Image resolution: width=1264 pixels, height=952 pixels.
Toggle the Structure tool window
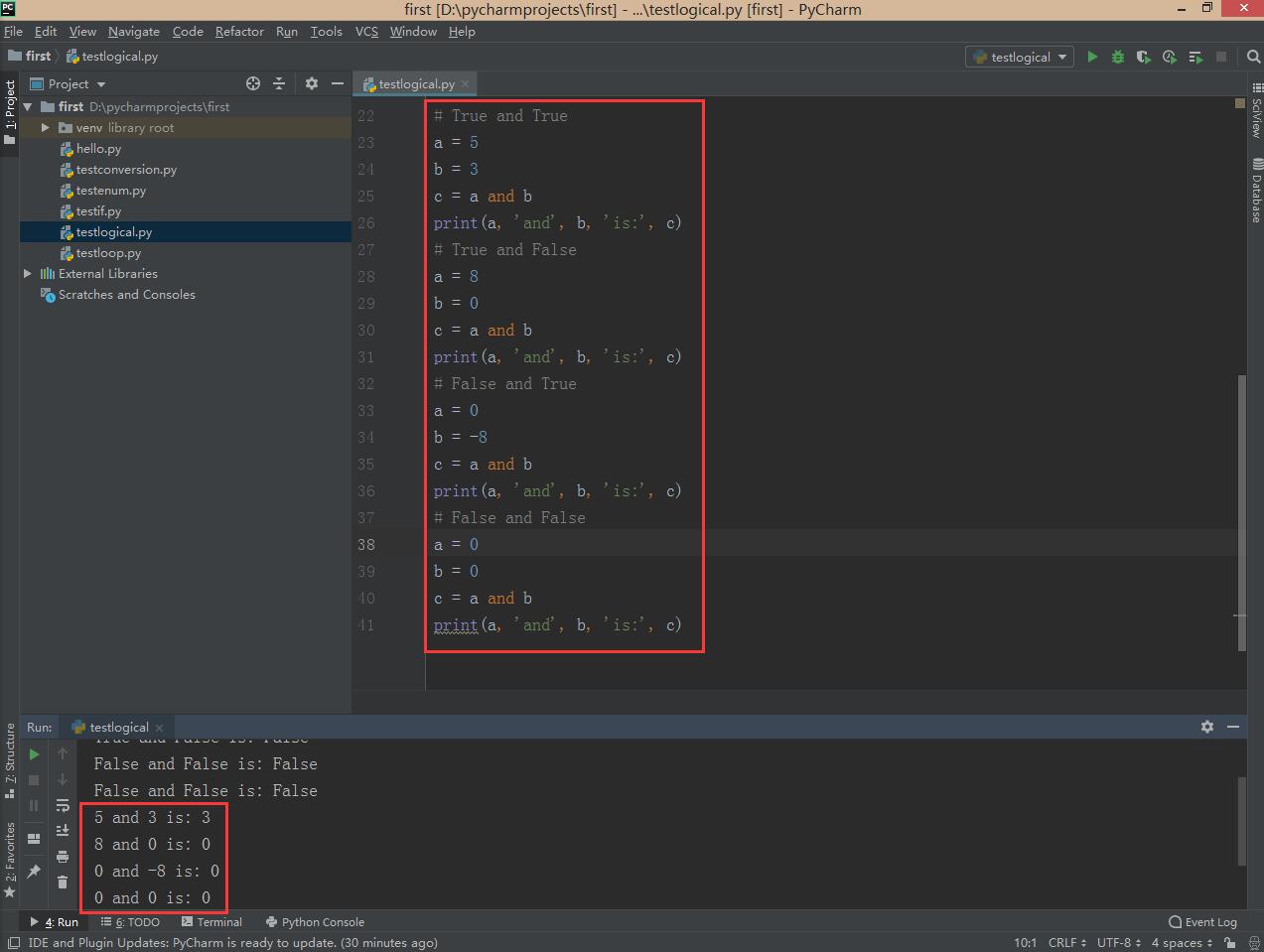pos(10,761)
